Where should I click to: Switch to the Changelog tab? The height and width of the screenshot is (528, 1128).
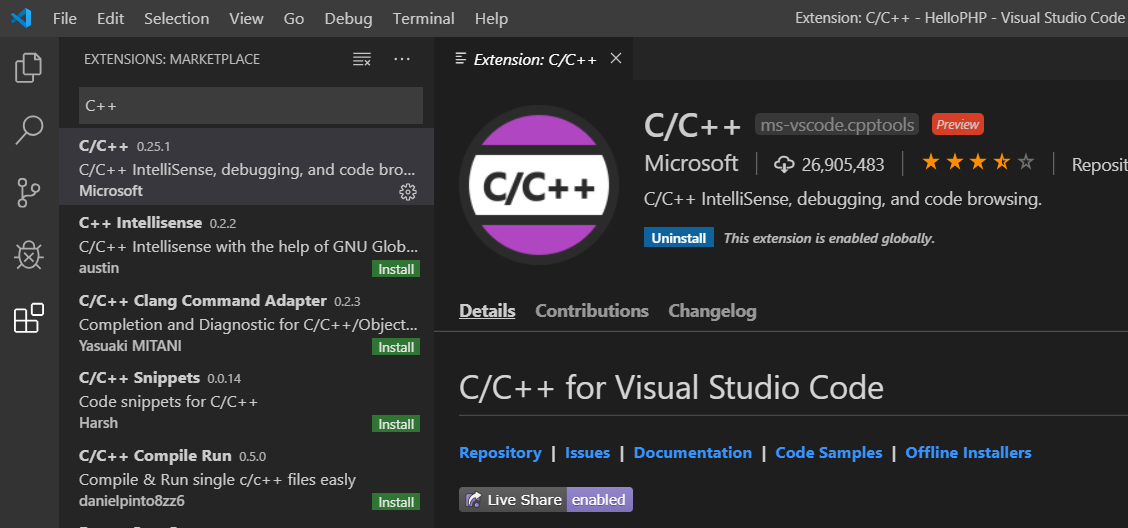tap(712, 311)
